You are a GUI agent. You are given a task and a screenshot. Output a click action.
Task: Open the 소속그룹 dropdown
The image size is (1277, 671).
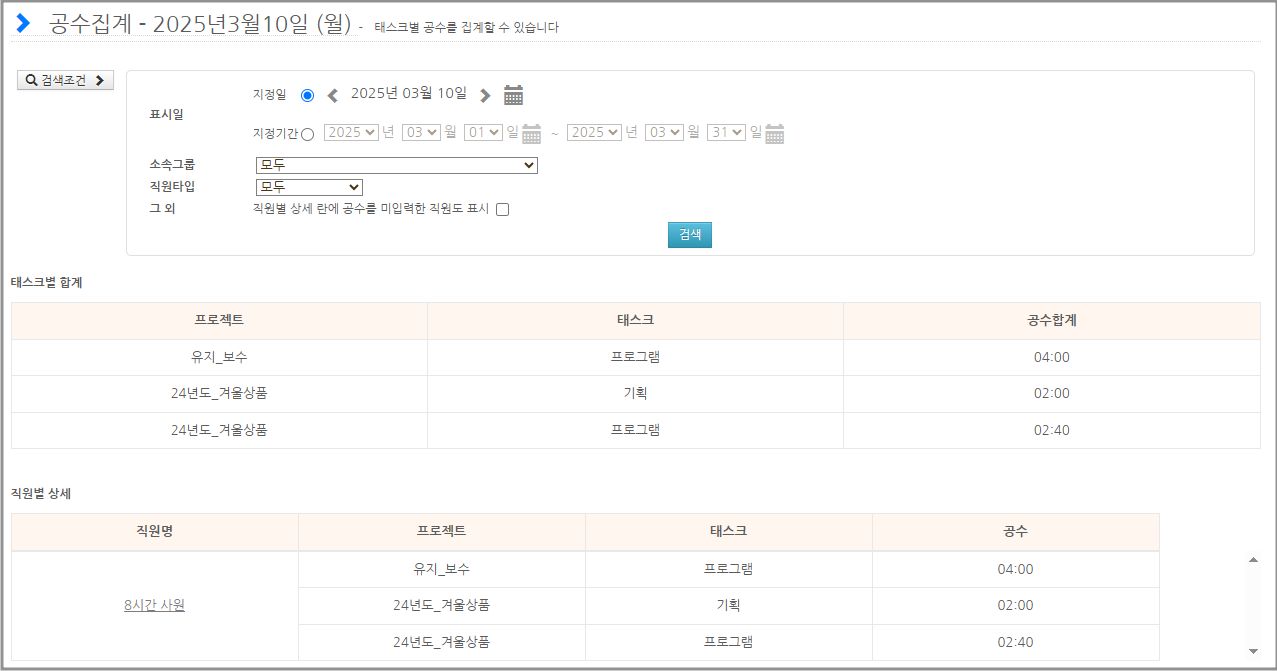pos(396,165)
